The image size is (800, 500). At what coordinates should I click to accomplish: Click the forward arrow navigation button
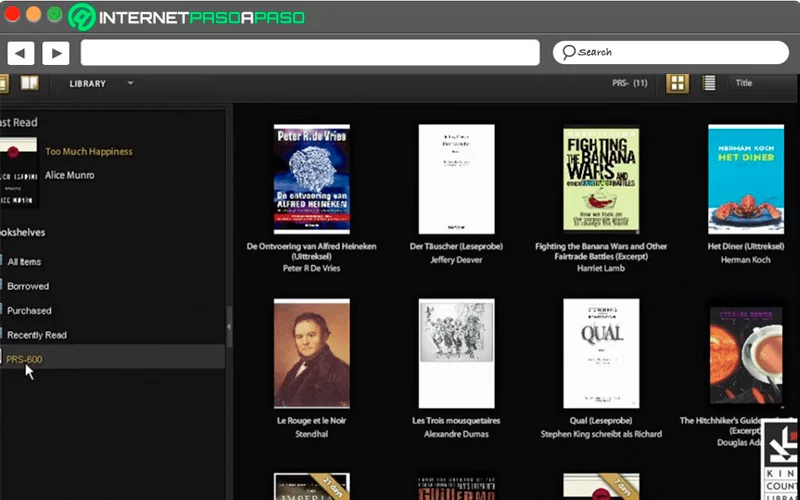click(55, 53)
